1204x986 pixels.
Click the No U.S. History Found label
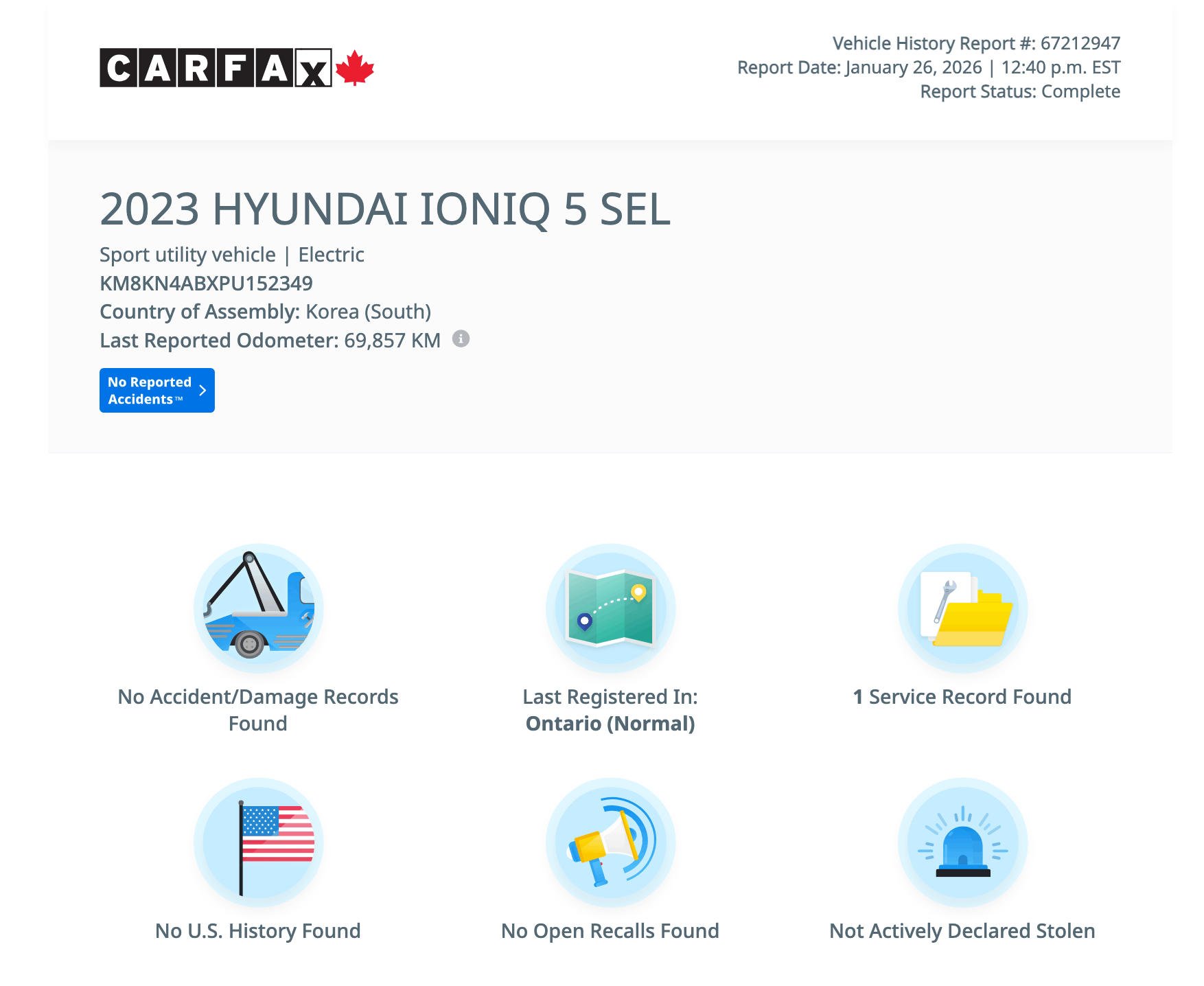[258, 931]
